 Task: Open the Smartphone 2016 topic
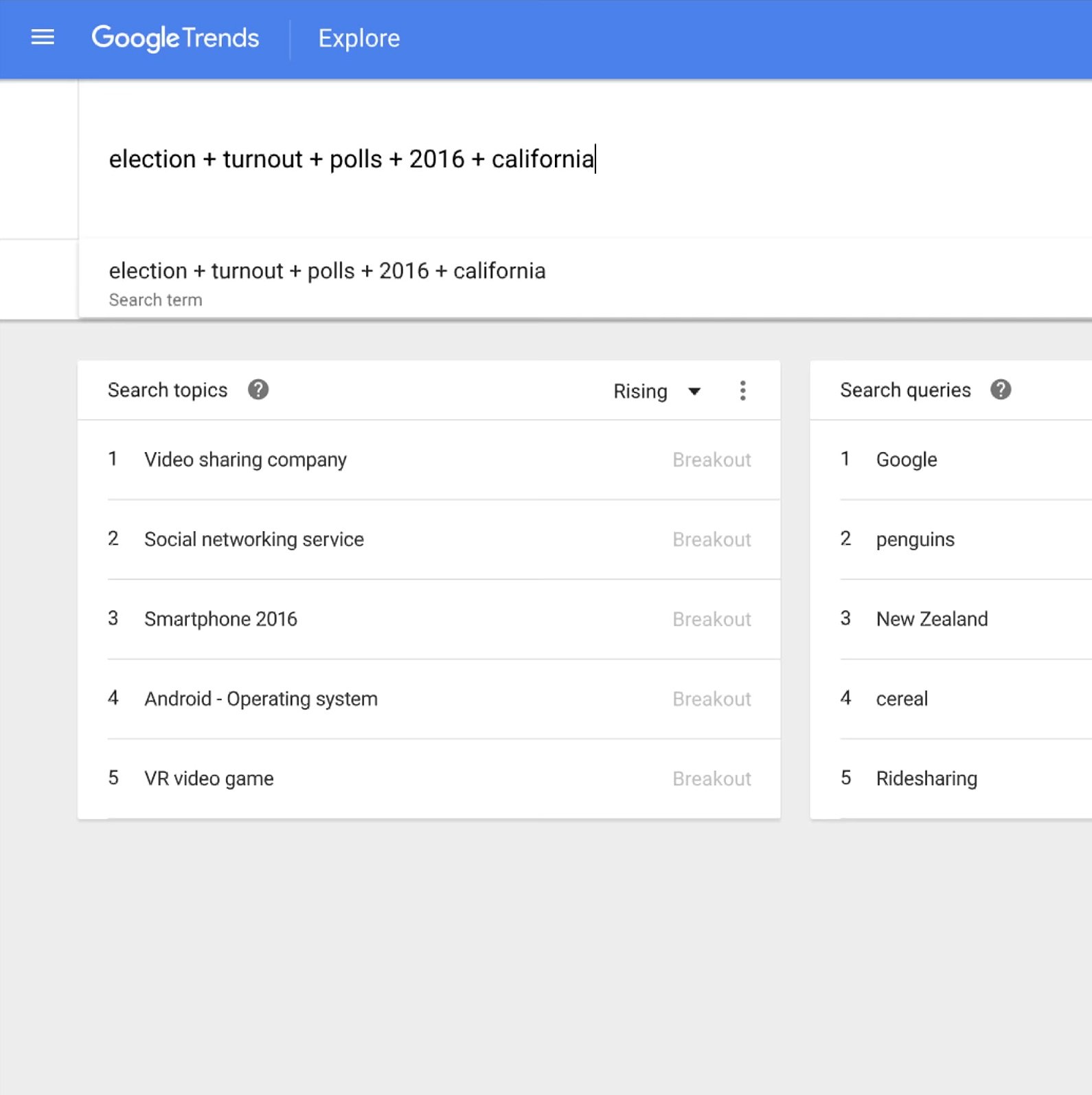[x=220, y=619]
